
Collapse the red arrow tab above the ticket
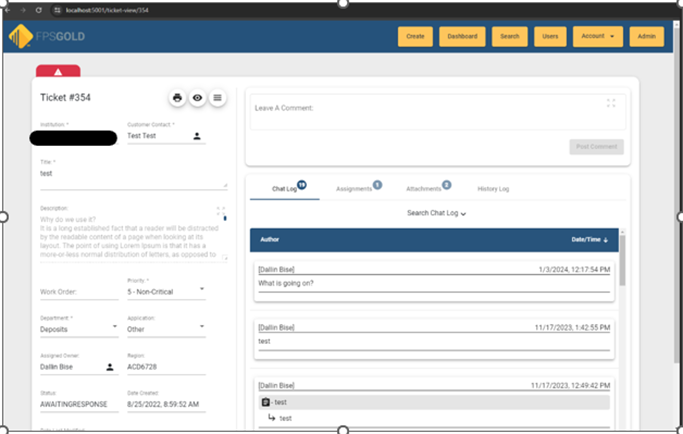pyautogui.click(x=58, y=71)
